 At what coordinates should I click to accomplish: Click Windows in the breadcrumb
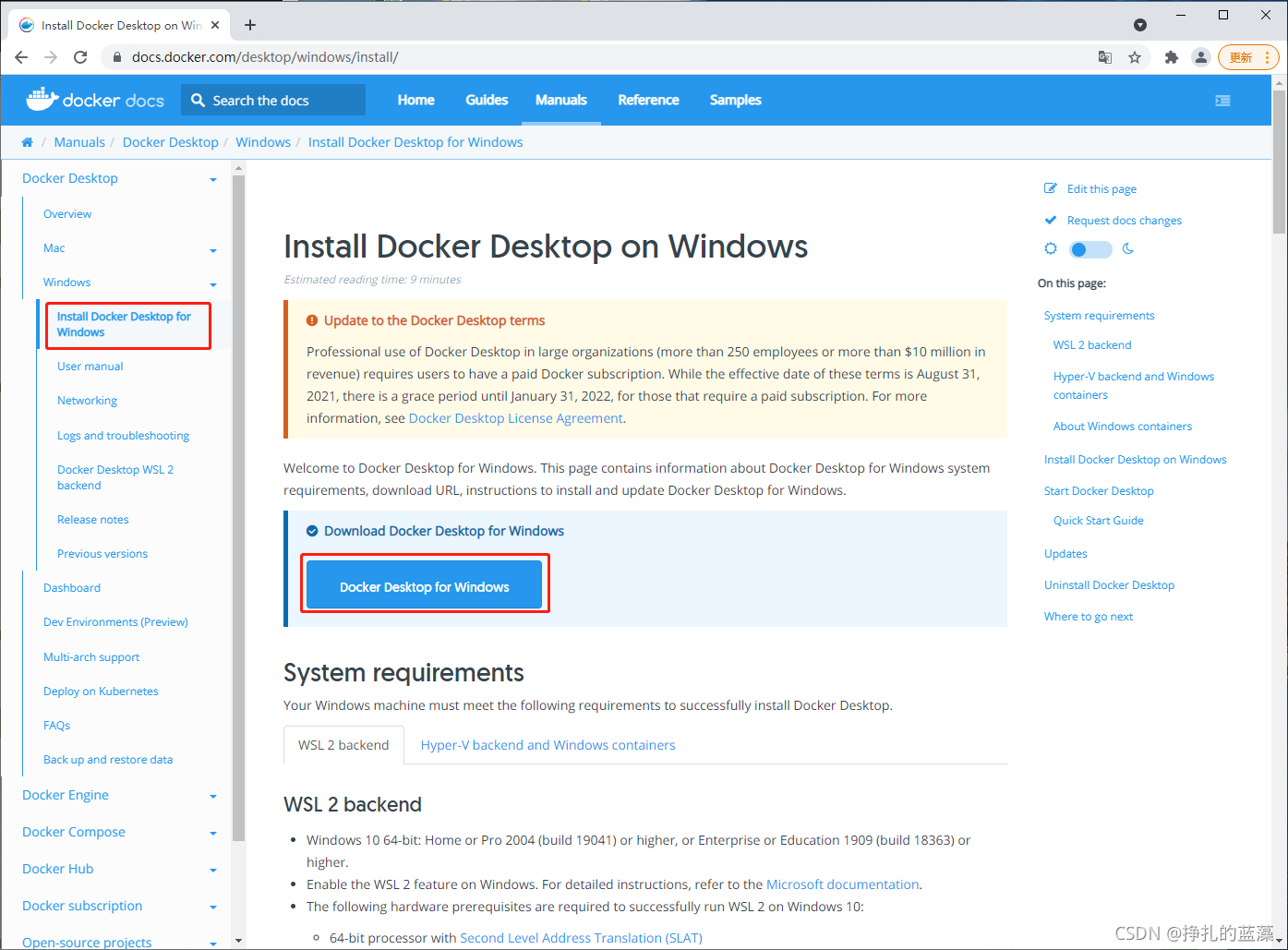[x=263, y=142]
